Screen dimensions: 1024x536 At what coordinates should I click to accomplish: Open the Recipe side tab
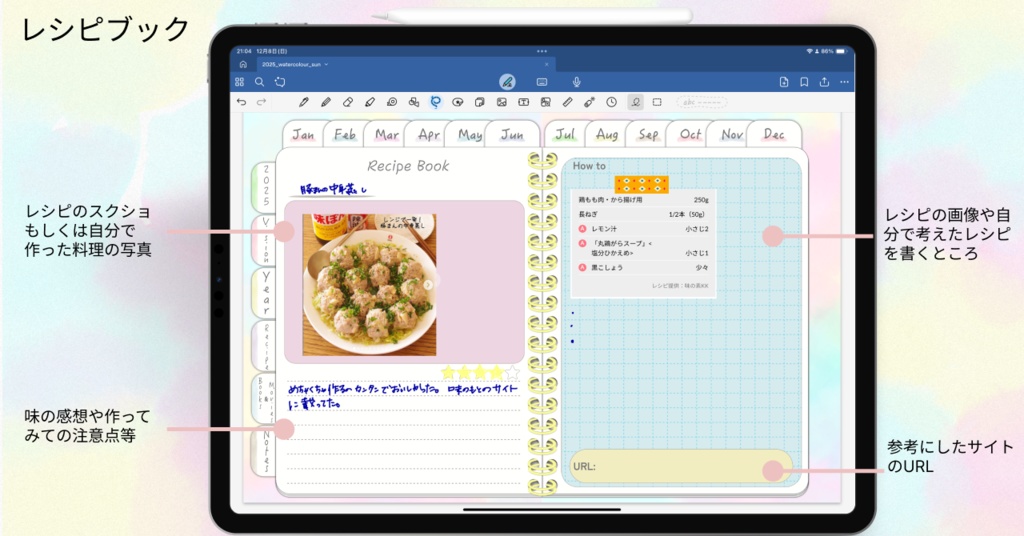pyautogui.click(x=264, y=346)
